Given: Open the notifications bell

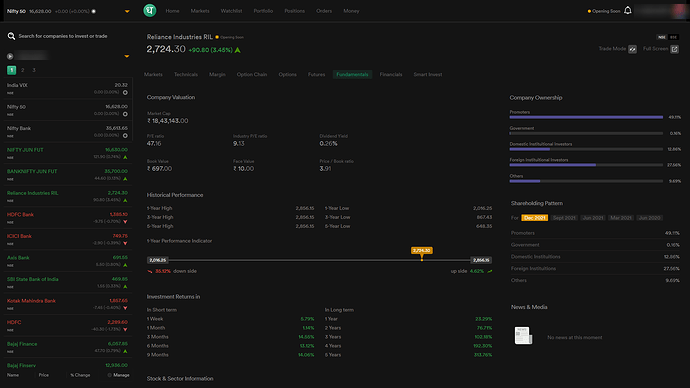Looking at the screenshot, I should pos(628,10).
